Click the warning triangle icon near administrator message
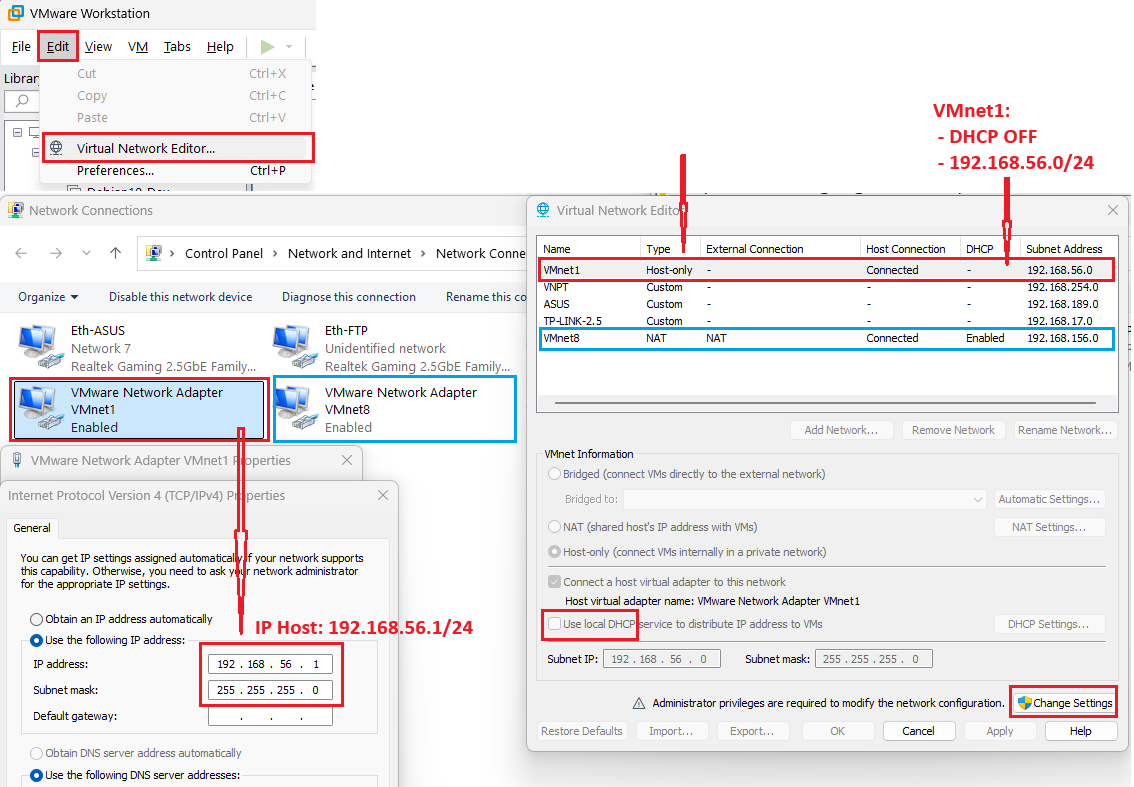Screen dimensions: 1134x787 (x=639, y=703)
